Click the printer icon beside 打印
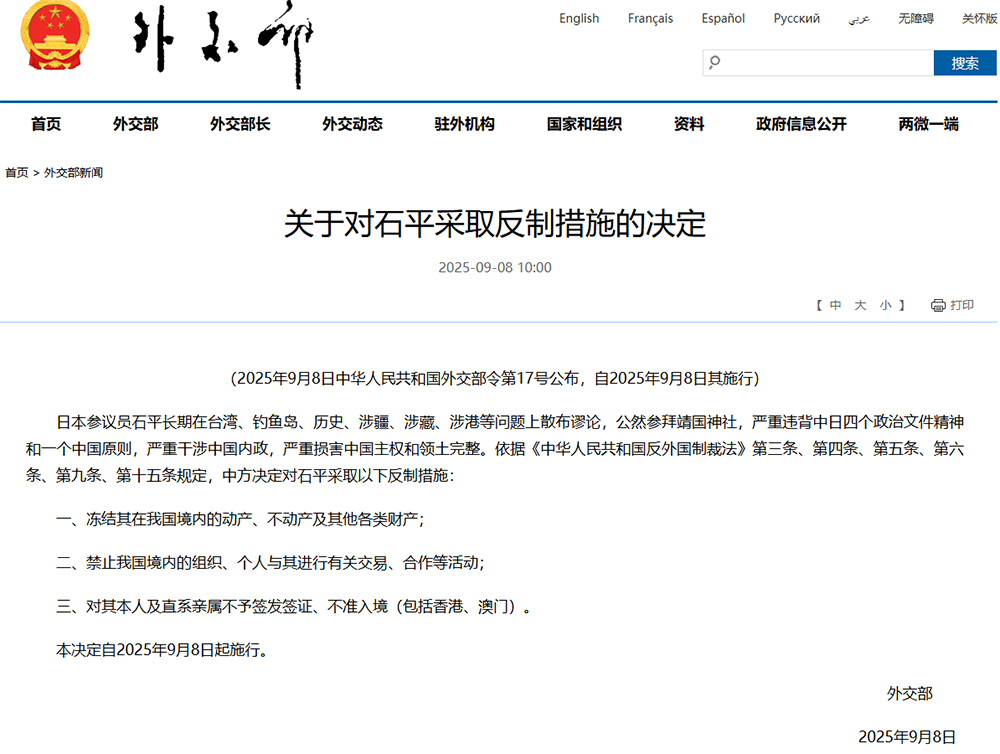This screenshot has width=1000, height=754. (938, 306)
